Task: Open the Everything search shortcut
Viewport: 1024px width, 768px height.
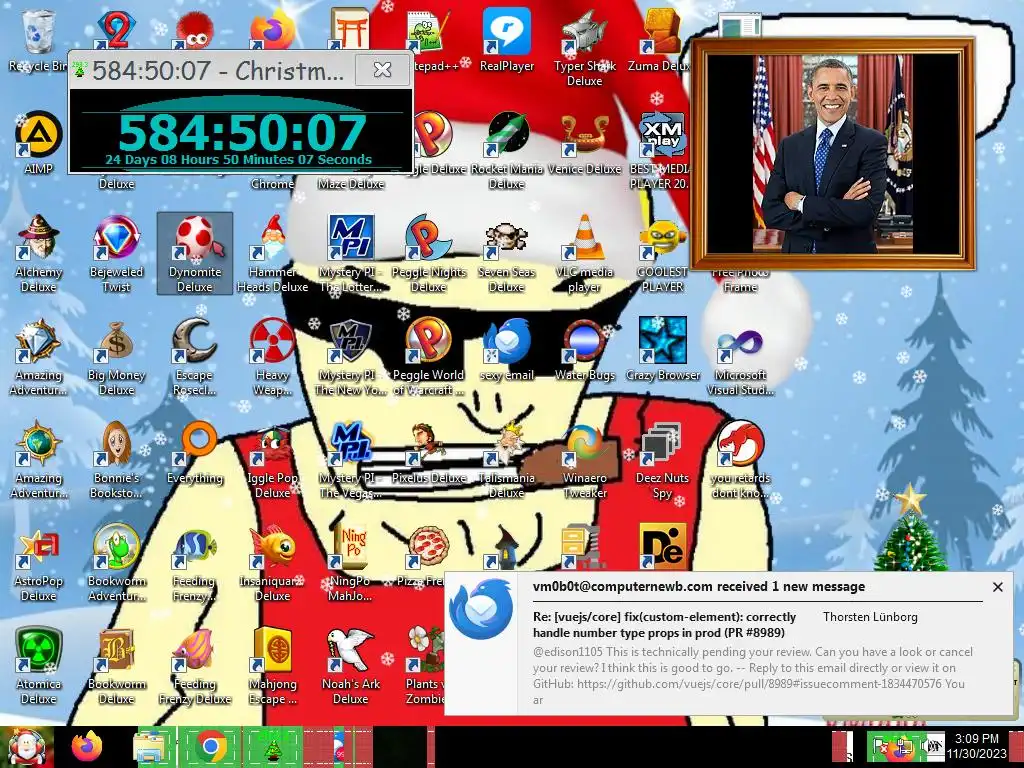Action: coord(195,455)
